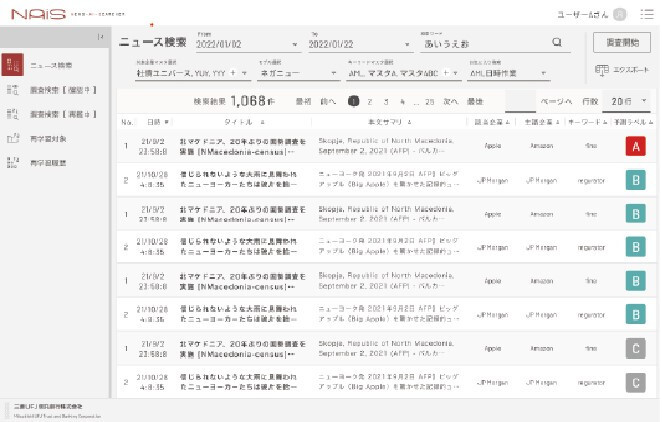Open the user avatar icon
The image size is (662, 422).
(619, 14)
